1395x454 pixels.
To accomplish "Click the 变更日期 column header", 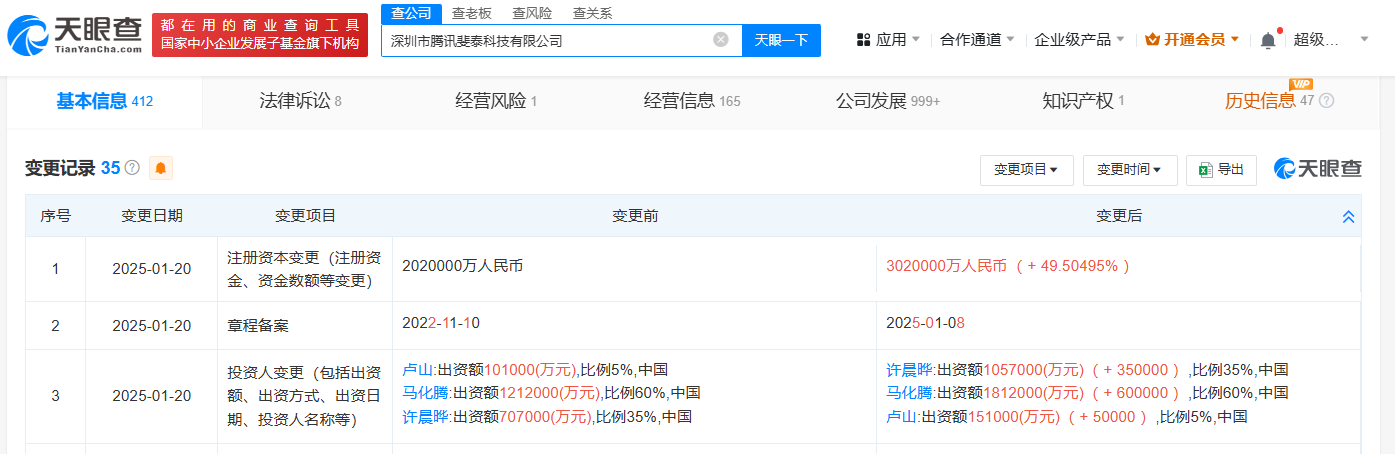I will pyautogui.click(x=152, y=215).
